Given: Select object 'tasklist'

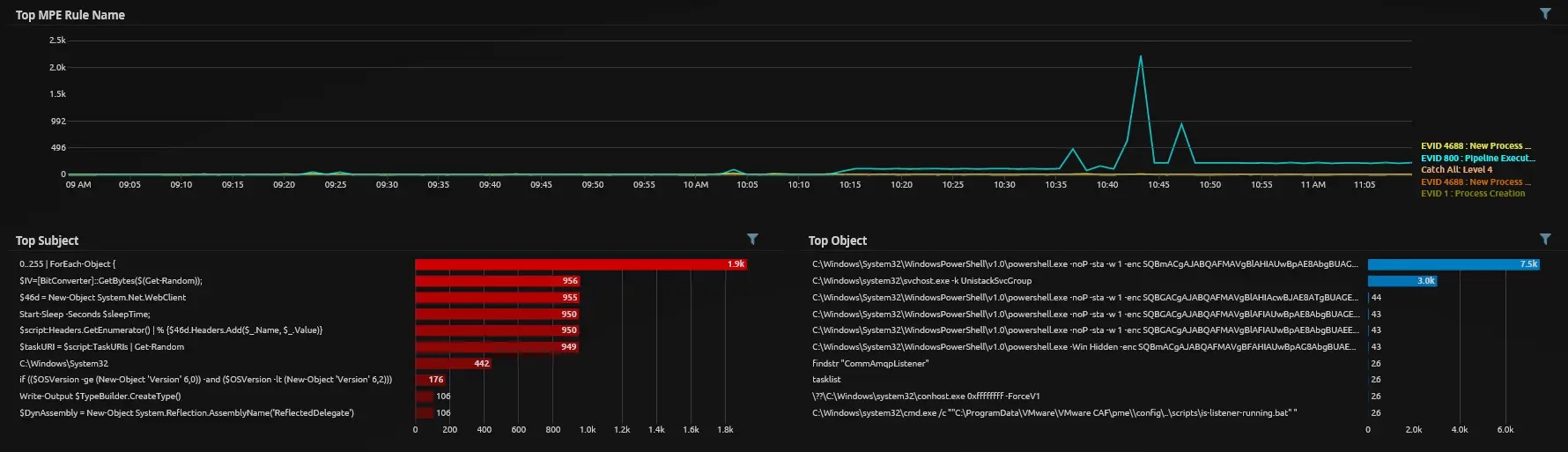Looking at the screenshot, I should pos(826,380).
